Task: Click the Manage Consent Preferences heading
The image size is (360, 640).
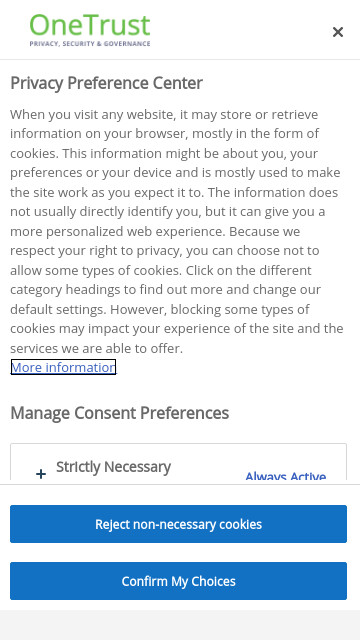Action: 120,413
